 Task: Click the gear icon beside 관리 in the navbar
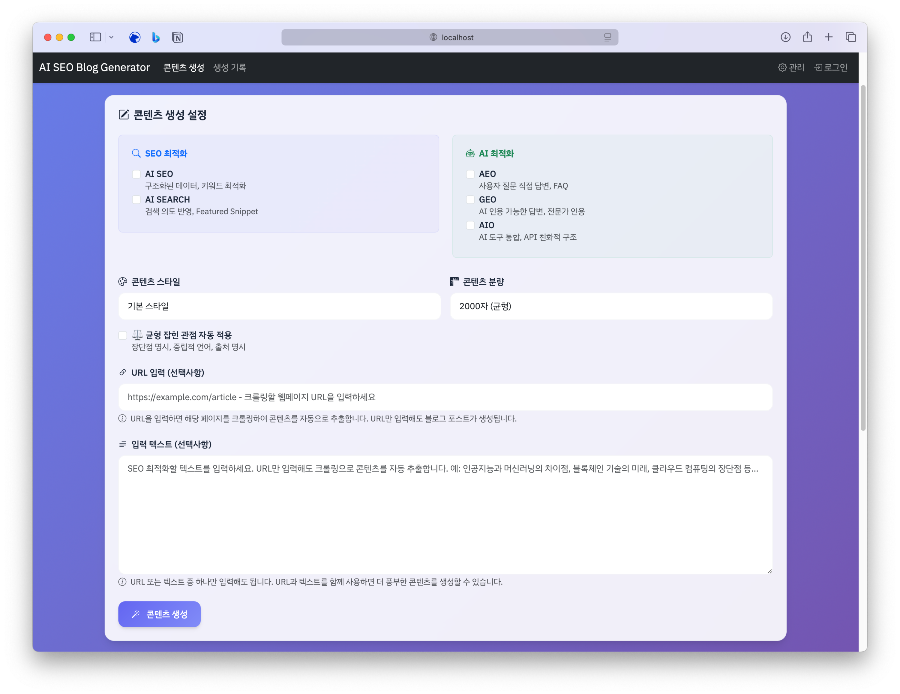click(782, 67)
